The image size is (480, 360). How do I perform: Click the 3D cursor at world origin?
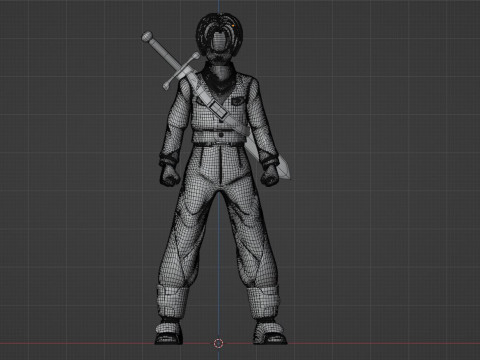(x=218, y=343)
